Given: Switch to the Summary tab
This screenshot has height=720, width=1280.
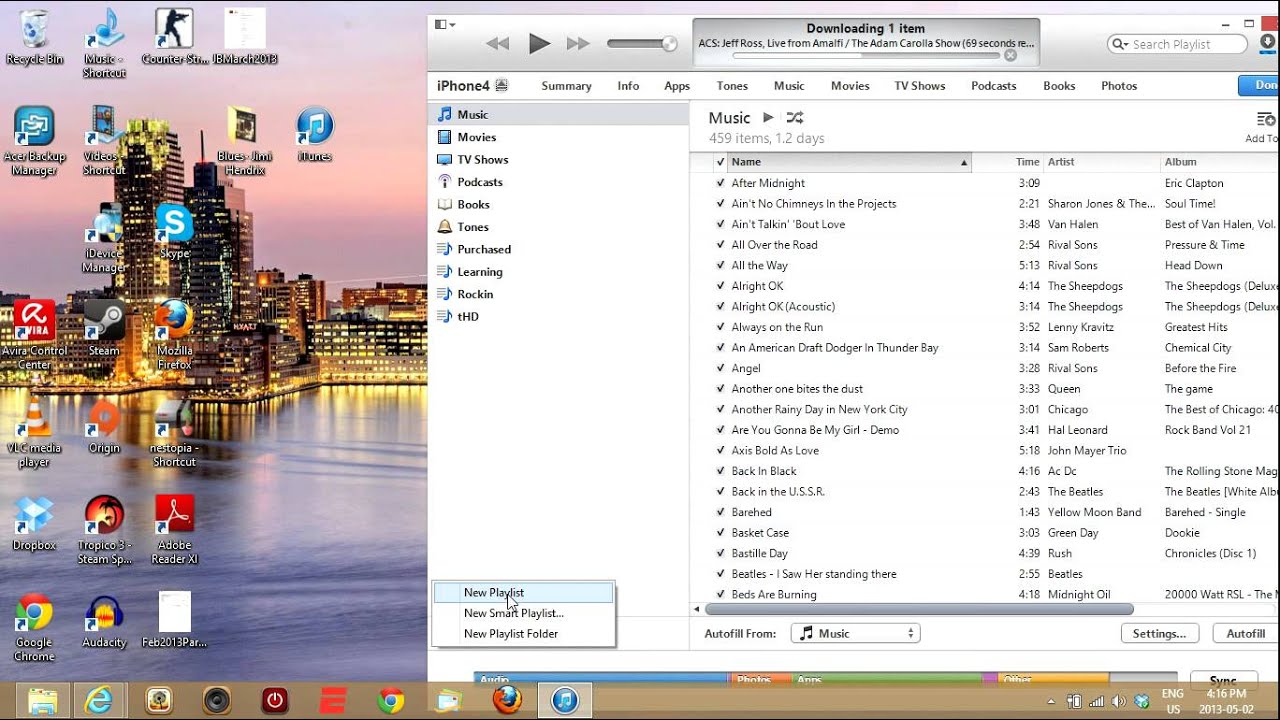Looking at the screenshot, I should click(566, 86).
